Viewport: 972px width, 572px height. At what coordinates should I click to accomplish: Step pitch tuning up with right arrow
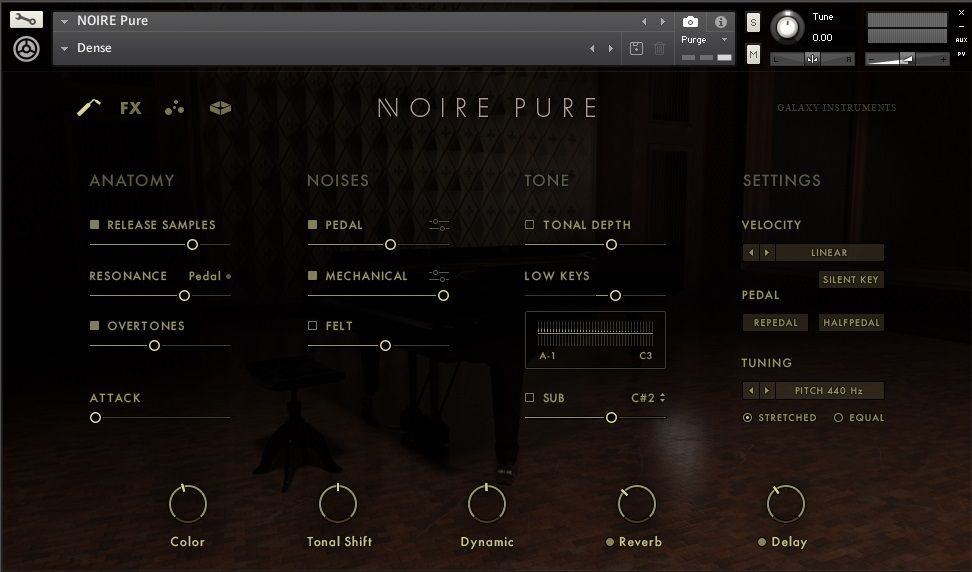pyautogui.click(x=767, y=390)
